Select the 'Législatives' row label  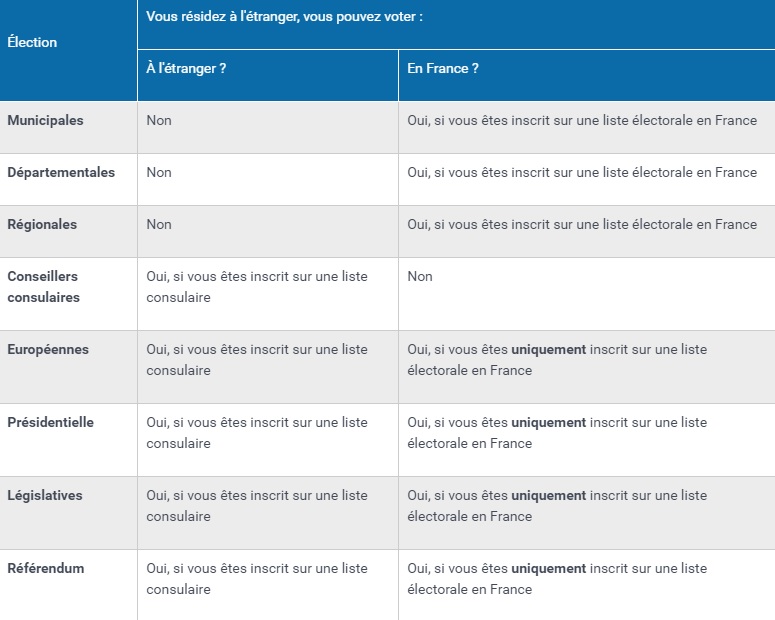pyautogui.click(x=45, y=495)
